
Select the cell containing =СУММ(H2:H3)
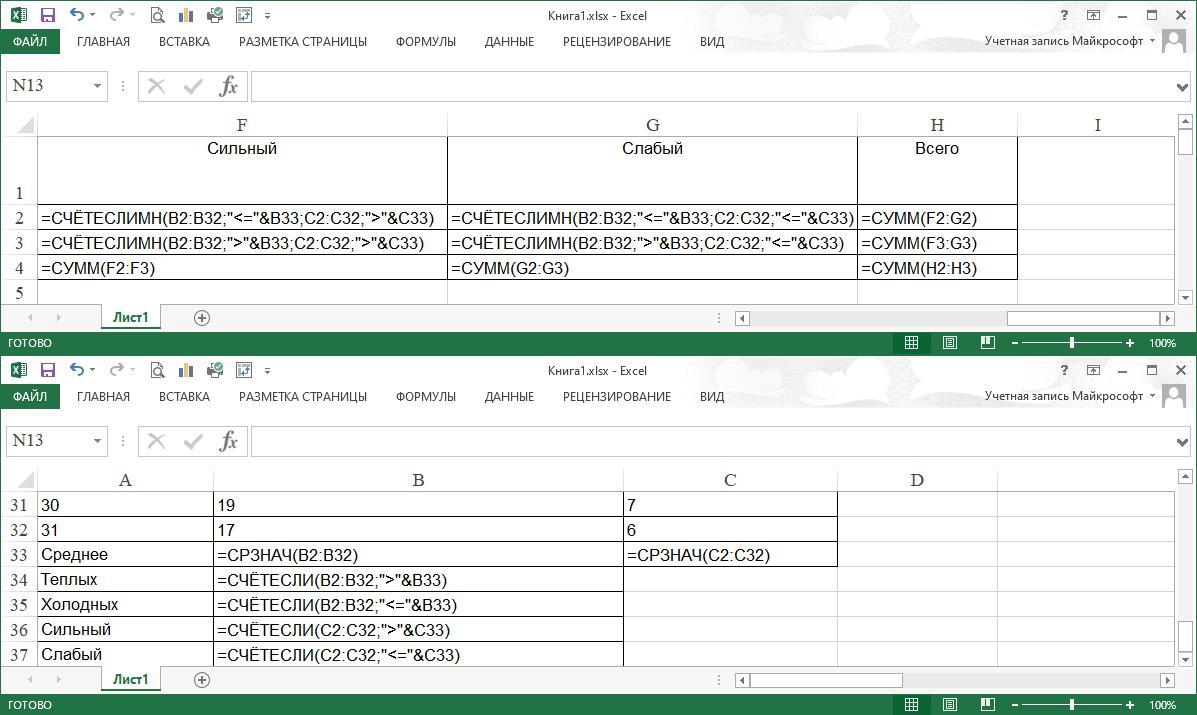937,268
